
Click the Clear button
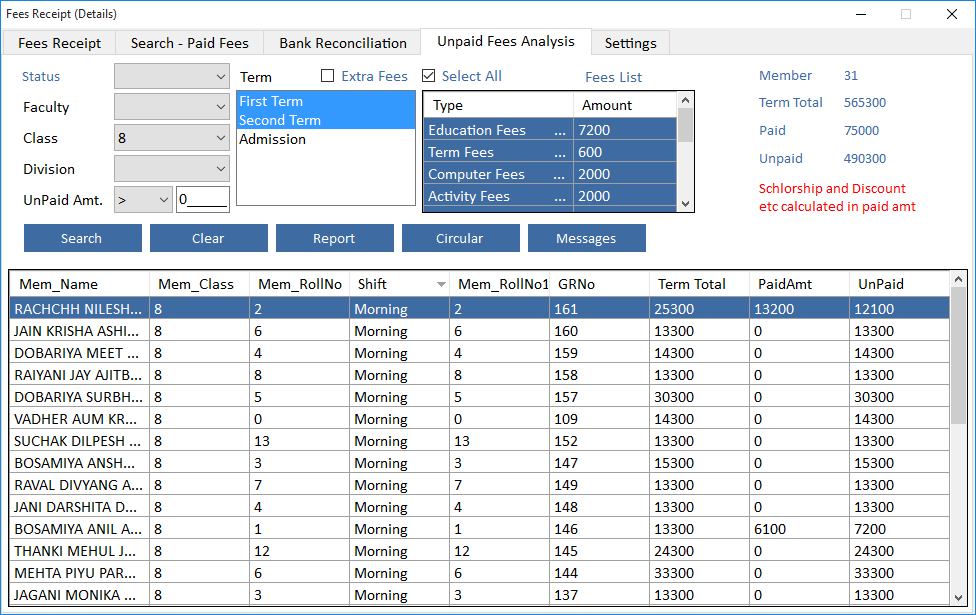(209, 238)
